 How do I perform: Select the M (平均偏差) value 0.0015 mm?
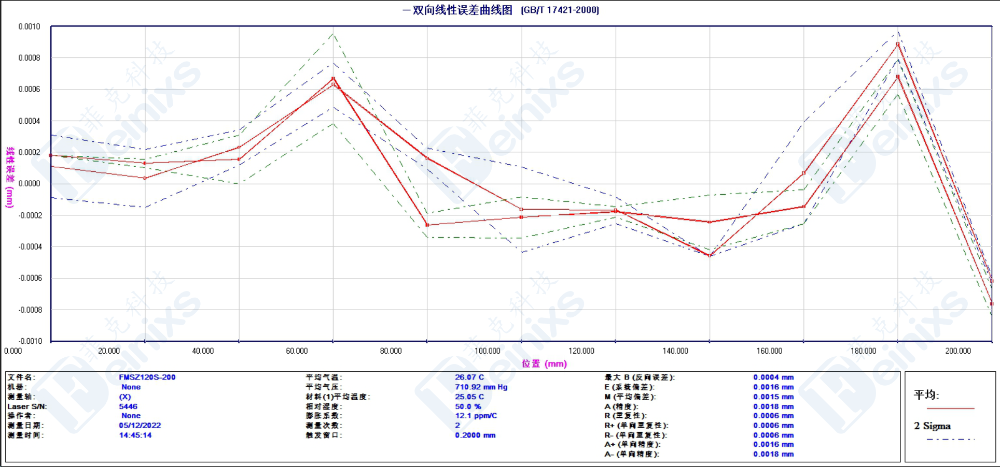point(773,397)
